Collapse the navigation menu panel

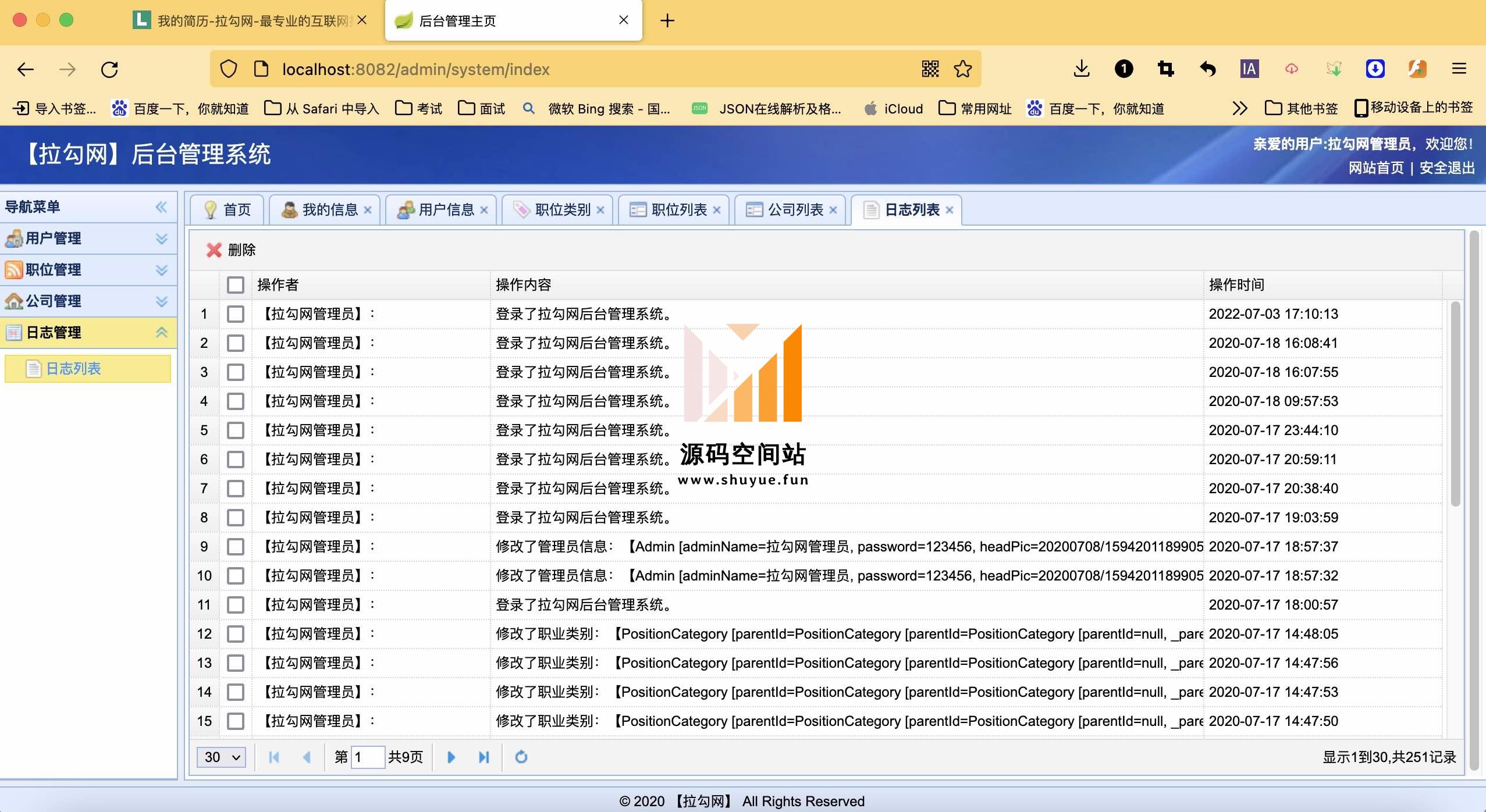pos(161,207)
